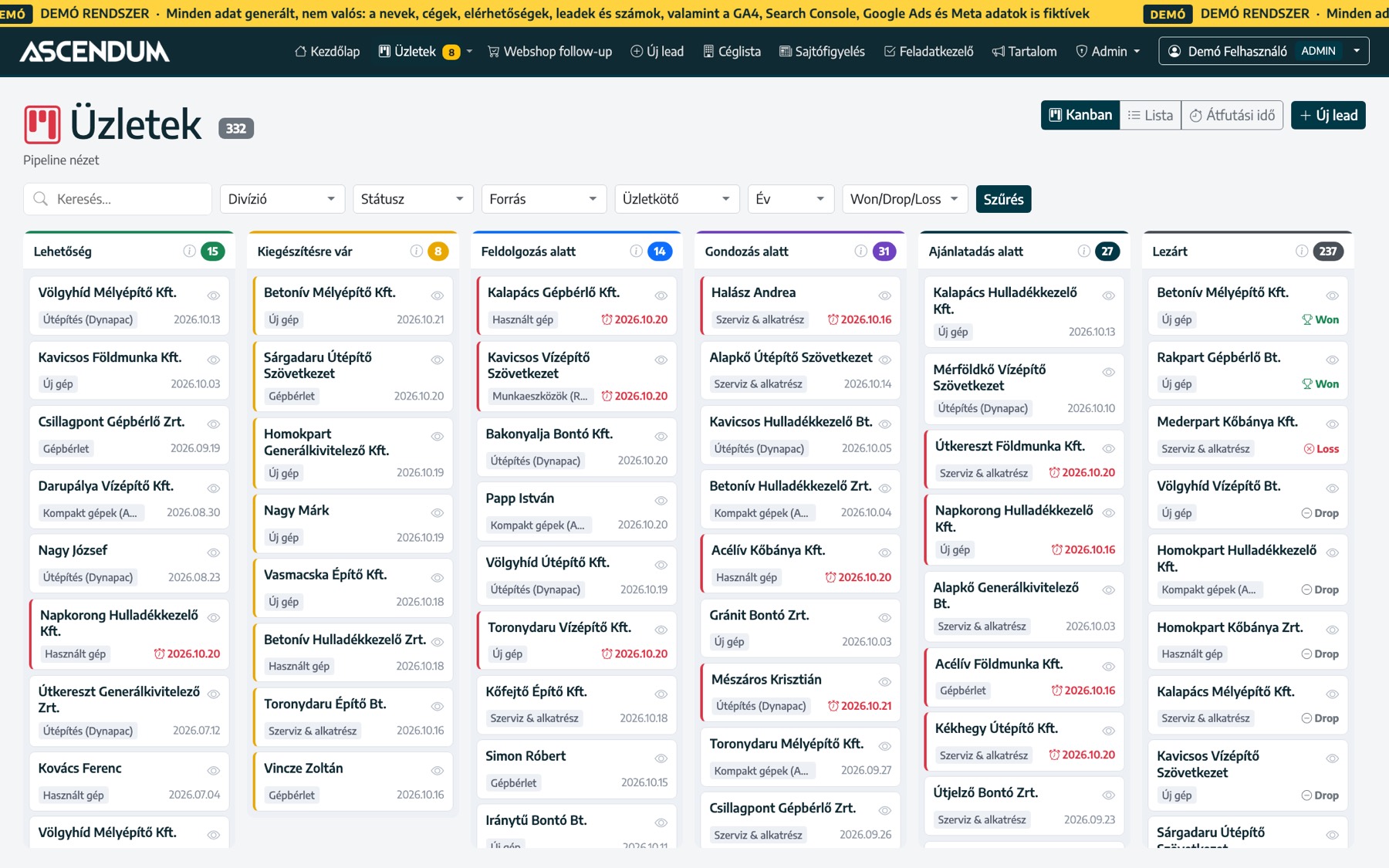The width and height of the screenshot is (1389, 868).
Task: Go to the Céglista page
Action: point(732,52)
